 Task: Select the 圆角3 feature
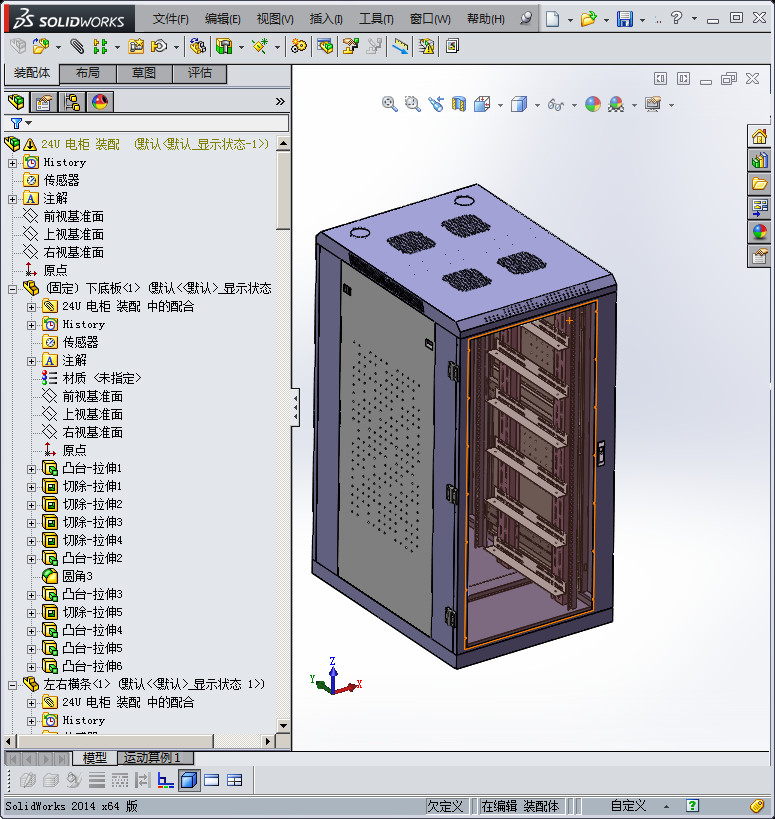click(77, 577)
